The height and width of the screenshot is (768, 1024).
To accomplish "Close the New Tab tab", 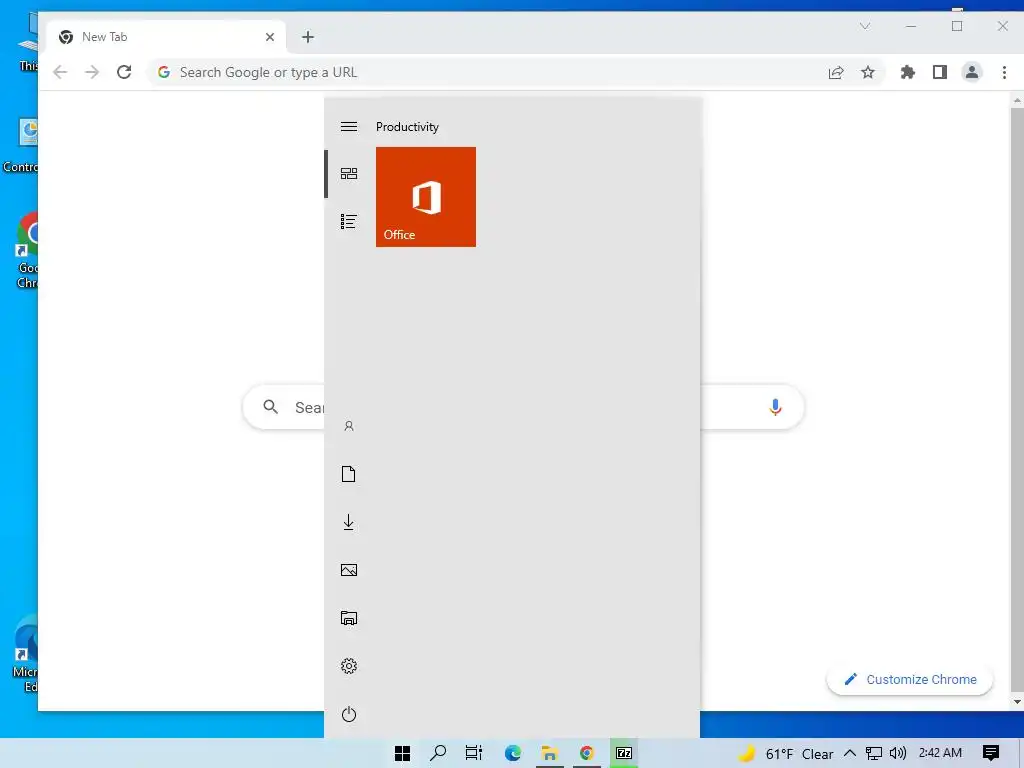I will 270,37.
